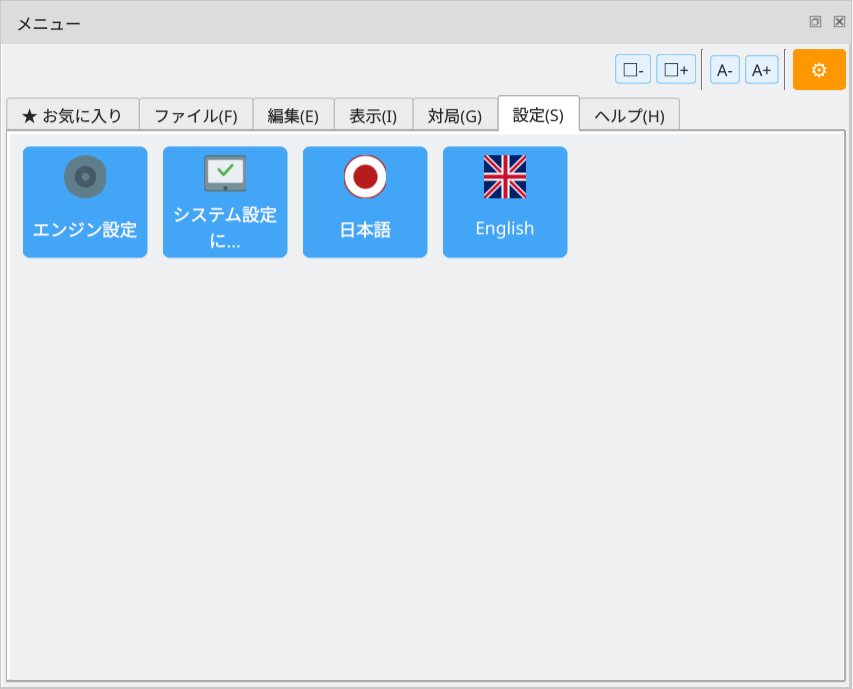Viewport: 853px width, 689px height.
Task: Decrease font size via the A- icon
Action: (723, 69)
